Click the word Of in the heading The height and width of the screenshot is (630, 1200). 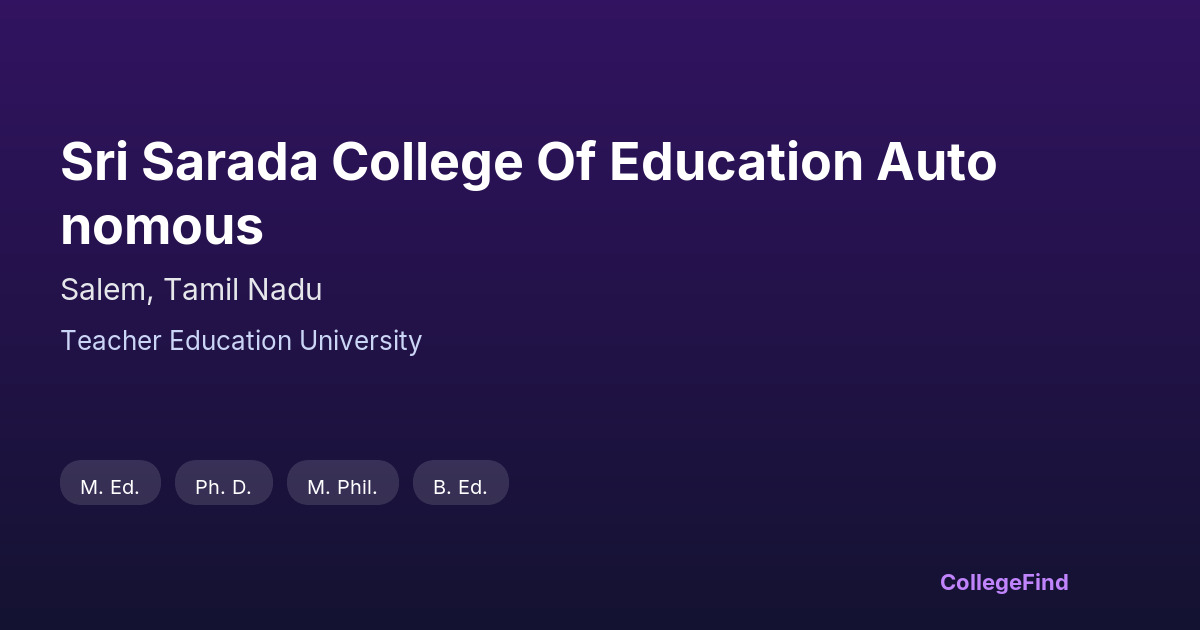[x=565, y=162]
